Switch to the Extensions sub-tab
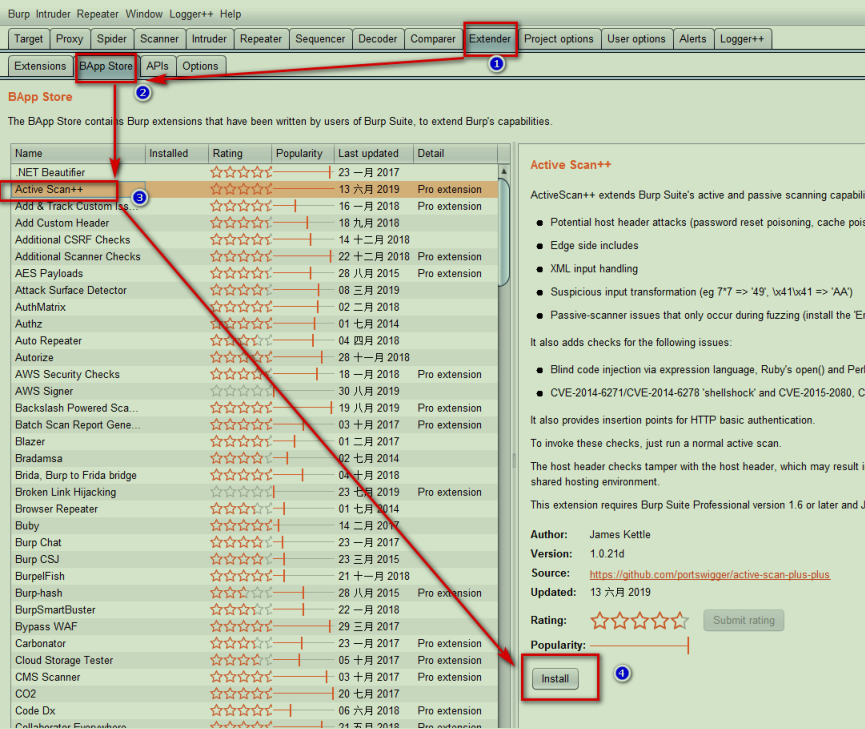The image size is (865, 729). coord(40,66)
